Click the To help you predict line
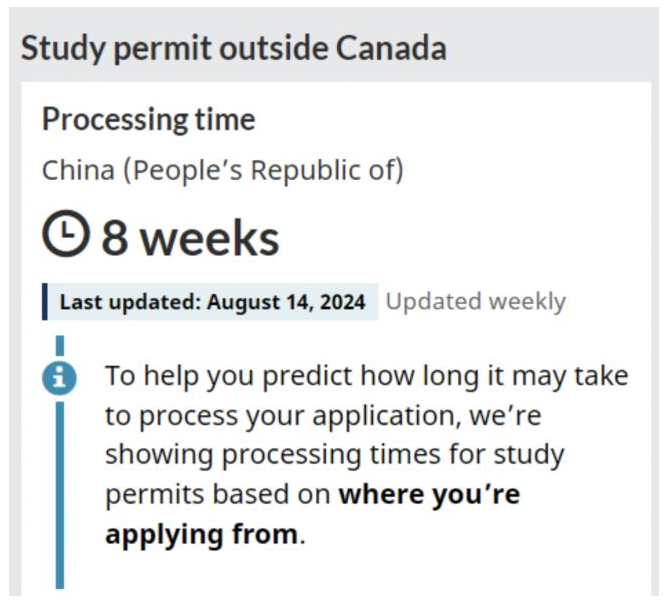669x614 pixels. point(366,377)
